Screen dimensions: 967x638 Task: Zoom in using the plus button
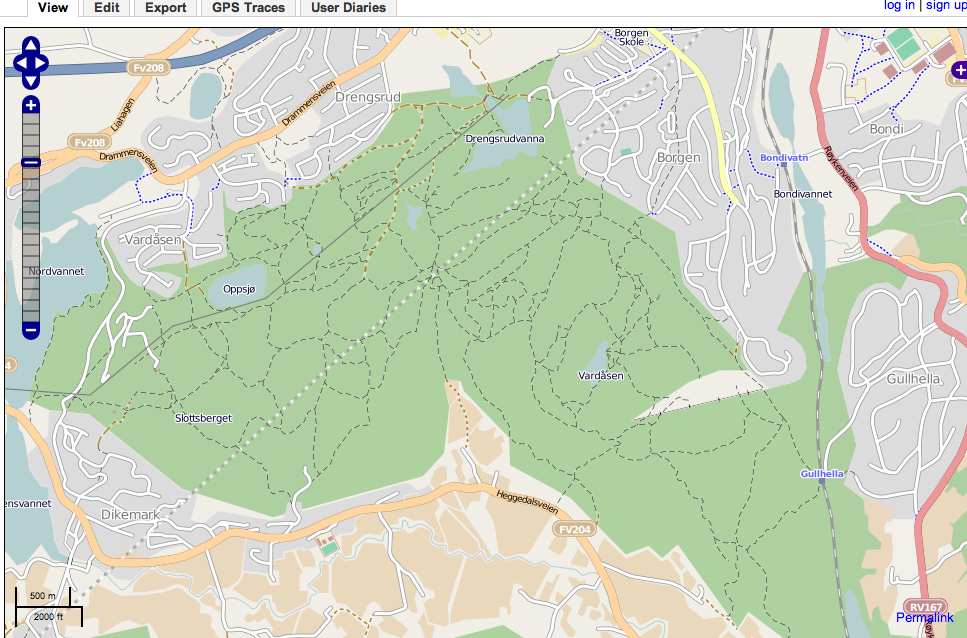pyautogui.click(x=30, y=105)
